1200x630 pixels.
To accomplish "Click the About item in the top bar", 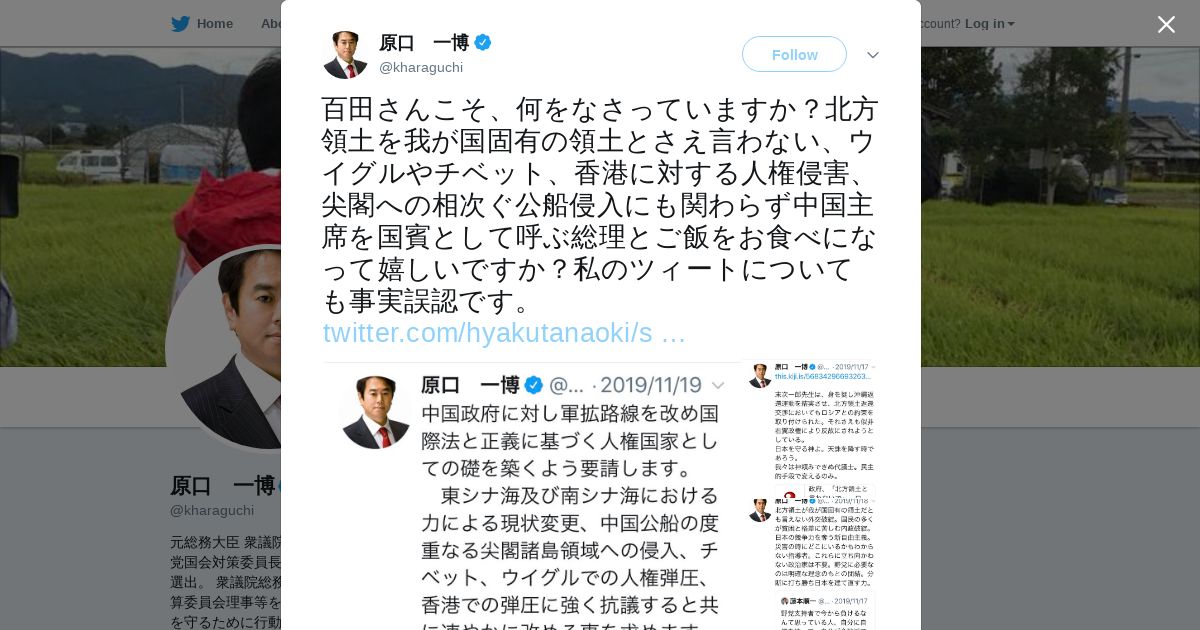I will tap(271, 24).
